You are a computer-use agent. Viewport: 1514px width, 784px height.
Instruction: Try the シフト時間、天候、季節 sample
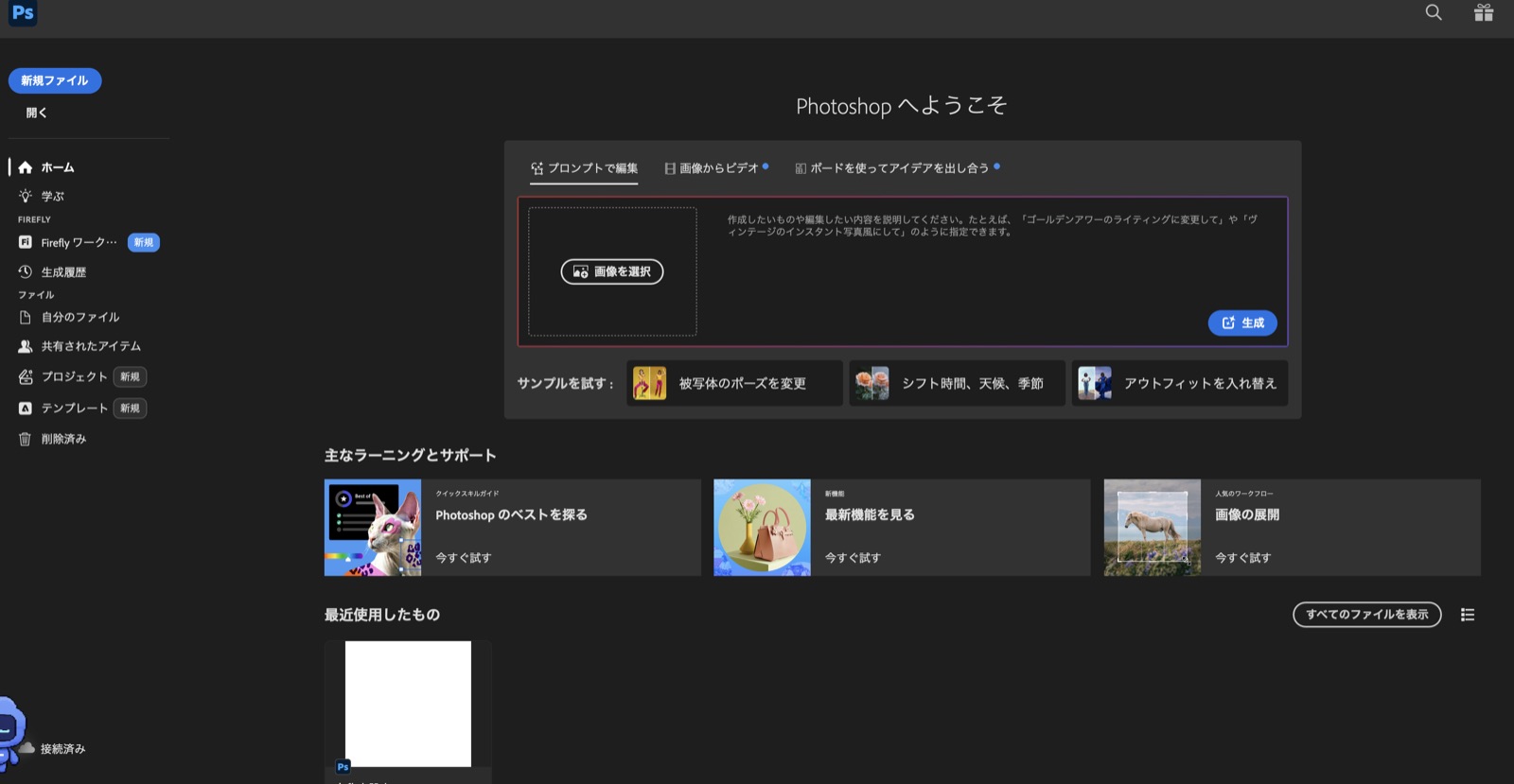click(x=957, y=383)
